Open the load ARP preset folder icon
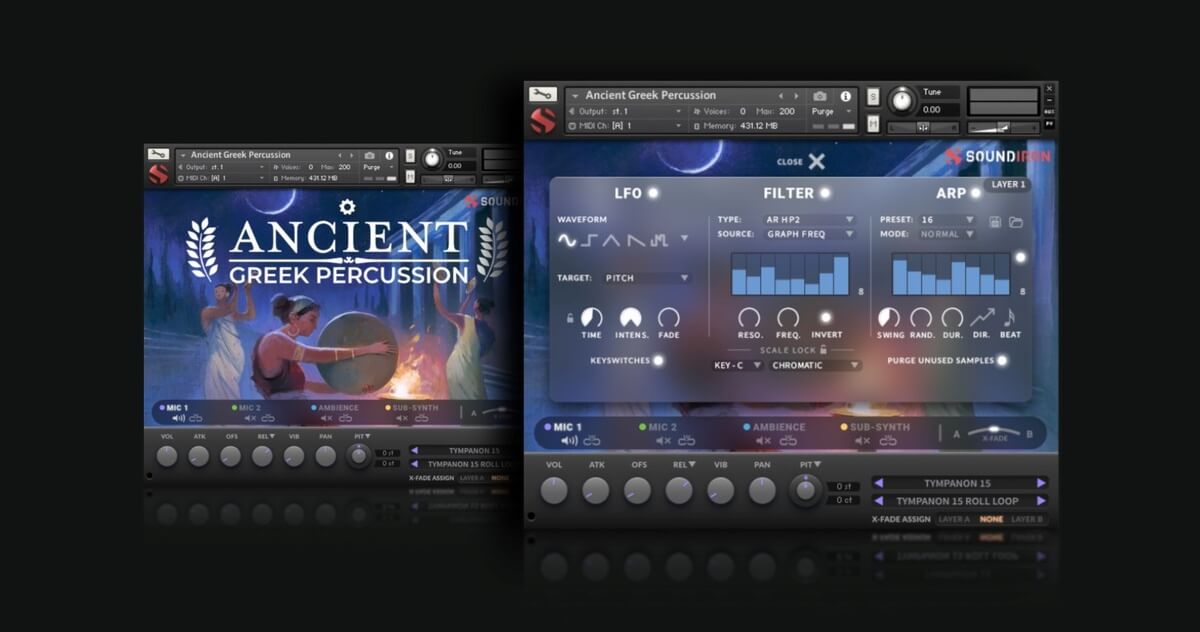Image resolution: width=1200 pixels, height=632 pixels. (x=1016, y=221)
